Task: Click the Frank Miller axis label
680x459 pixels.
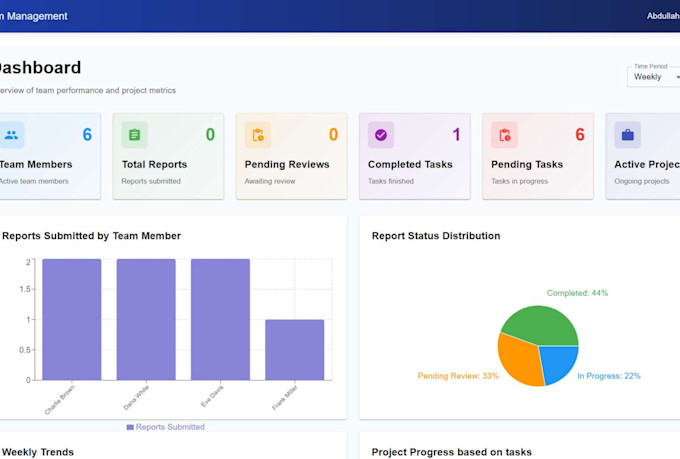Action: click(x=284, y=397)
